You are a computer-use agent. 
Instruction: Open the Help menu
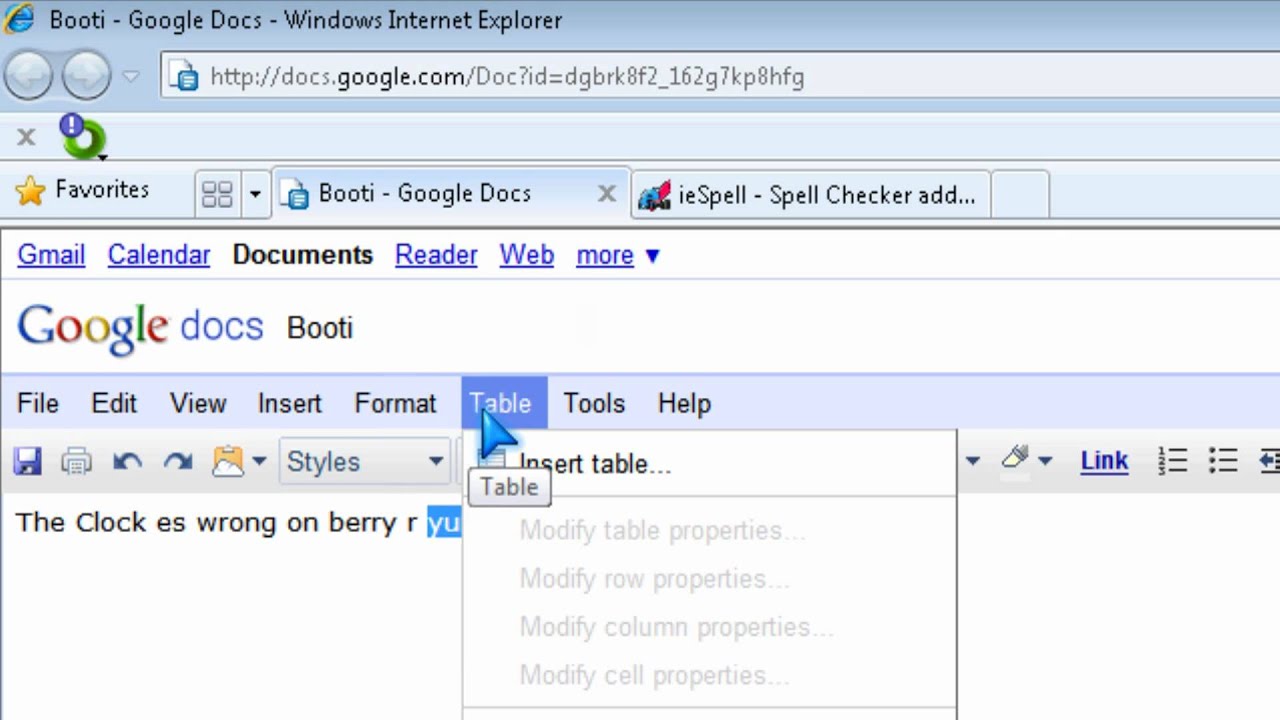[685, 404]
